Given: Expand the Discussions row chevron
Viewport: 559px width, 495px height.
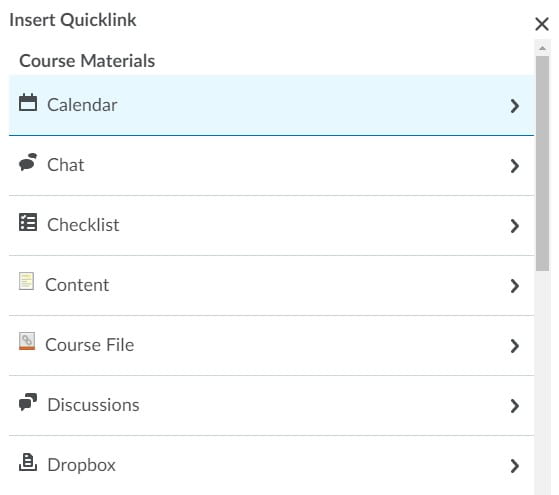Looking at the screenshot, I should tap(514, 405).
